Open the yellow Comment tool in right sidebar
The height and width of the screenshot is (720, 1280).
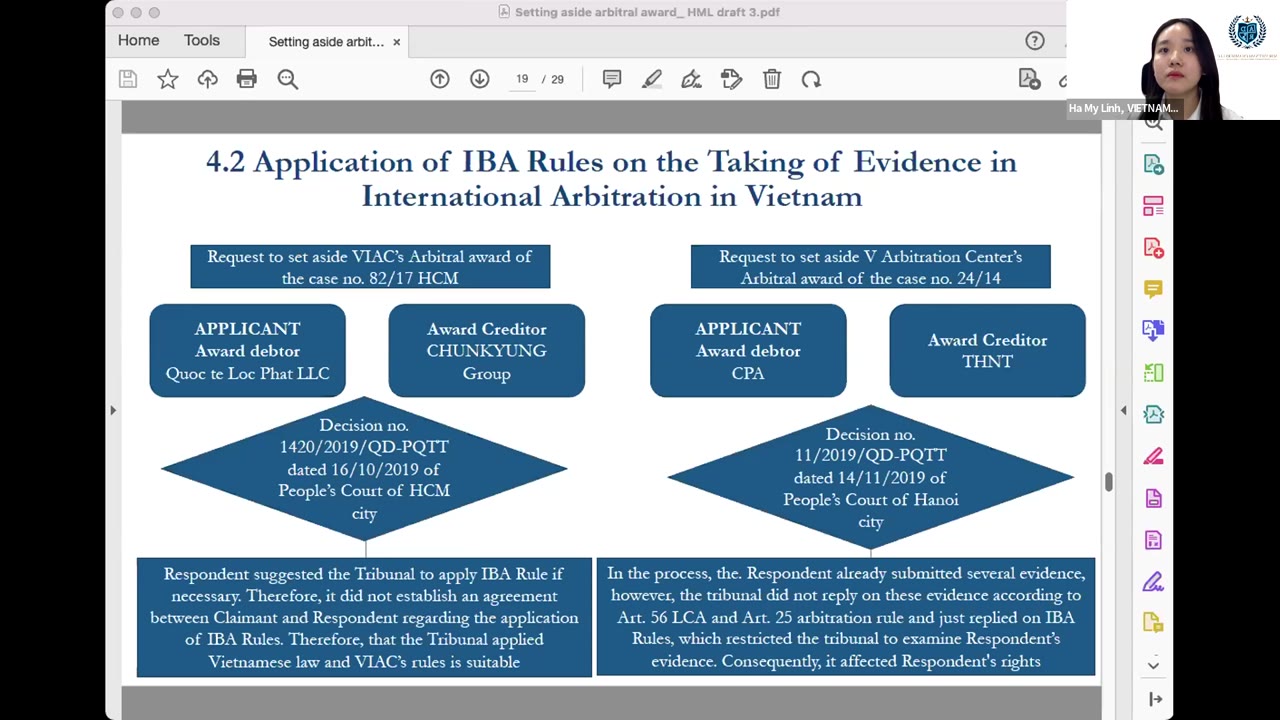(x=1153, y=289)
